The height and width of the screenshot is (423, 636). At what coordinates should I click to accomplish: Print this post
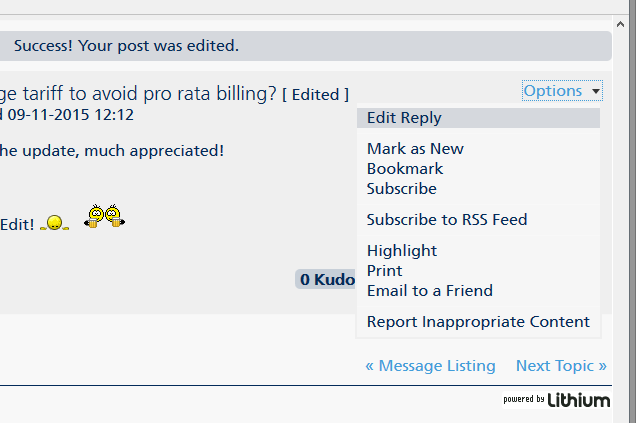[x=385, y=271]
